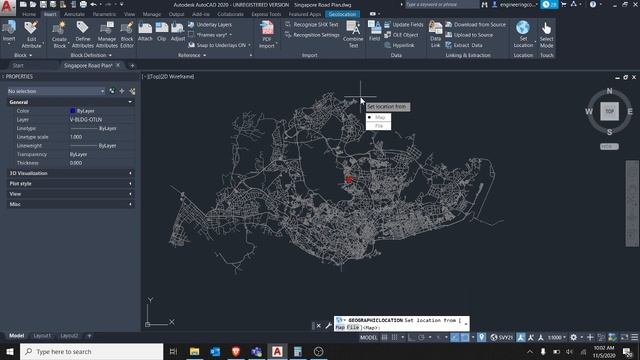640x360 pixels.
Task: Switch to the Start drawing tab
Action: point(18,65)
